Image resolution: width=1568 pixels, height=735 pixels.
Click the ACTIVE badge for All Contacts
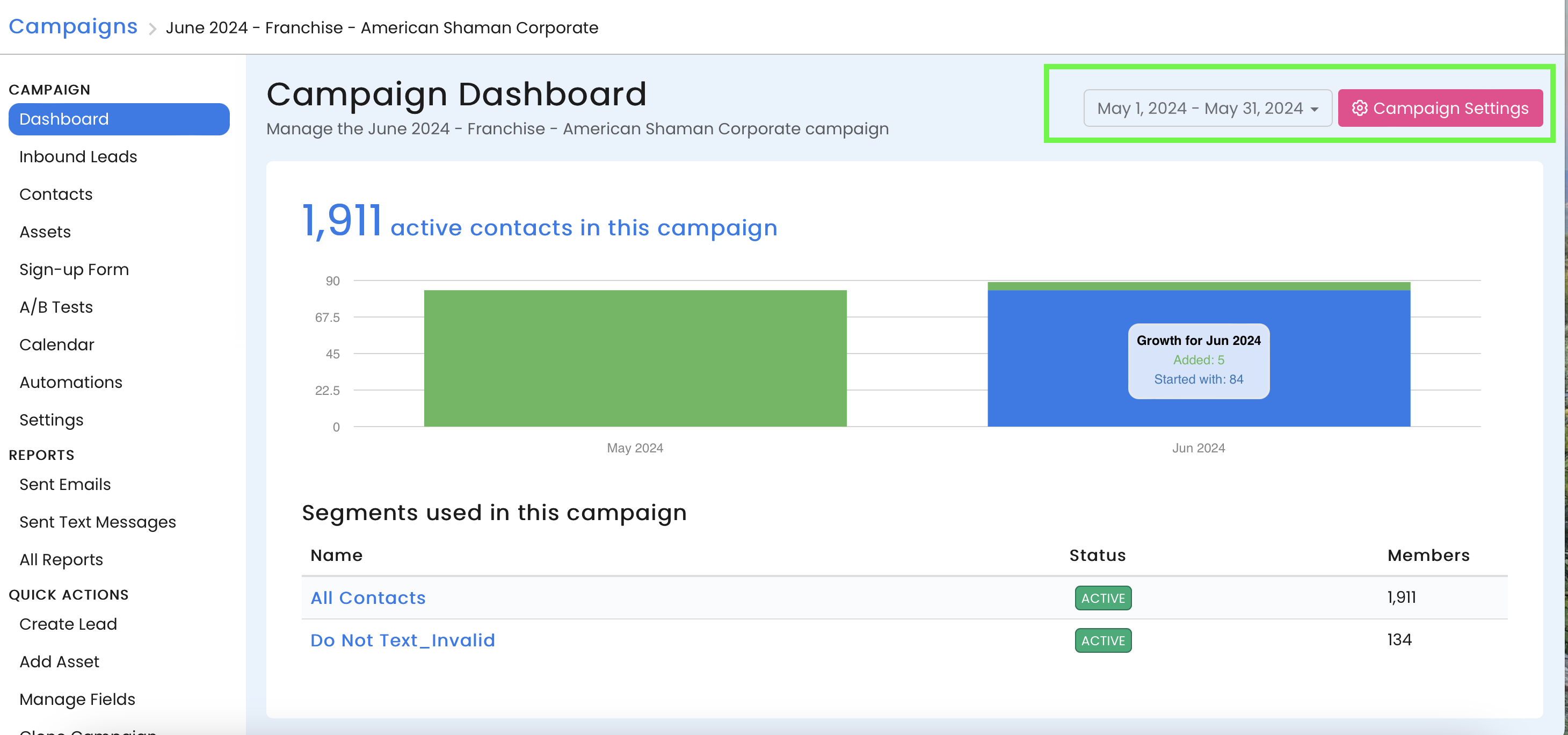pyautogui.click(x=1102, y=598)
